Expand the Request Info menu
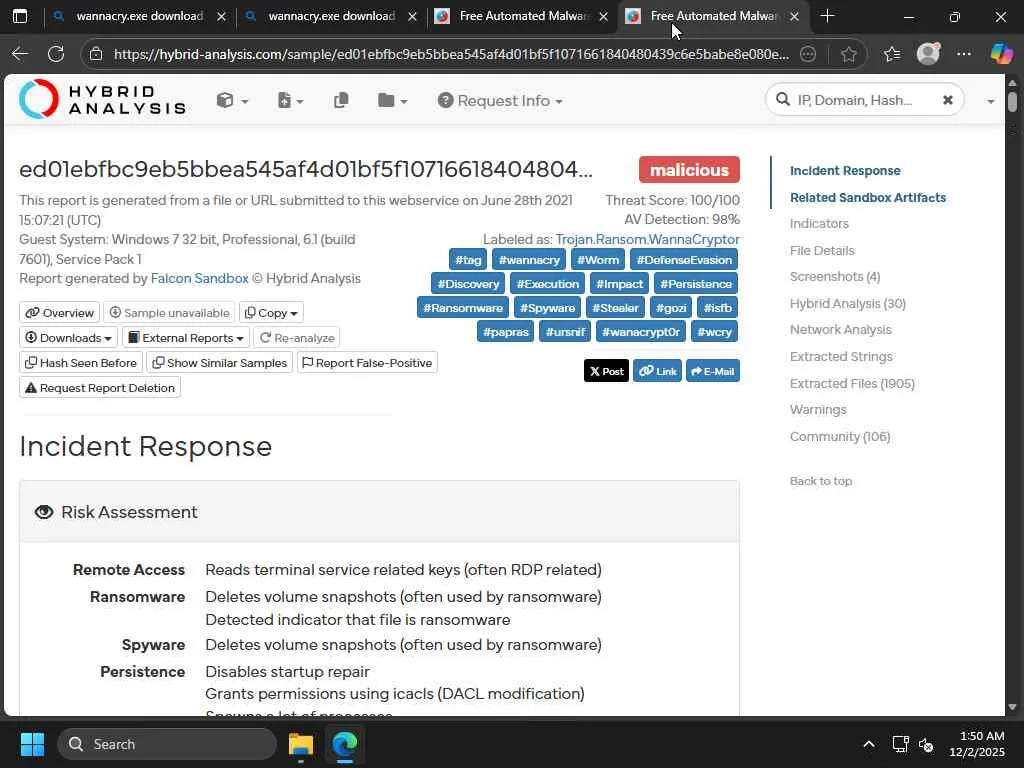The width and height of the screenshot is (1024, 768). (x=500, y=101)
